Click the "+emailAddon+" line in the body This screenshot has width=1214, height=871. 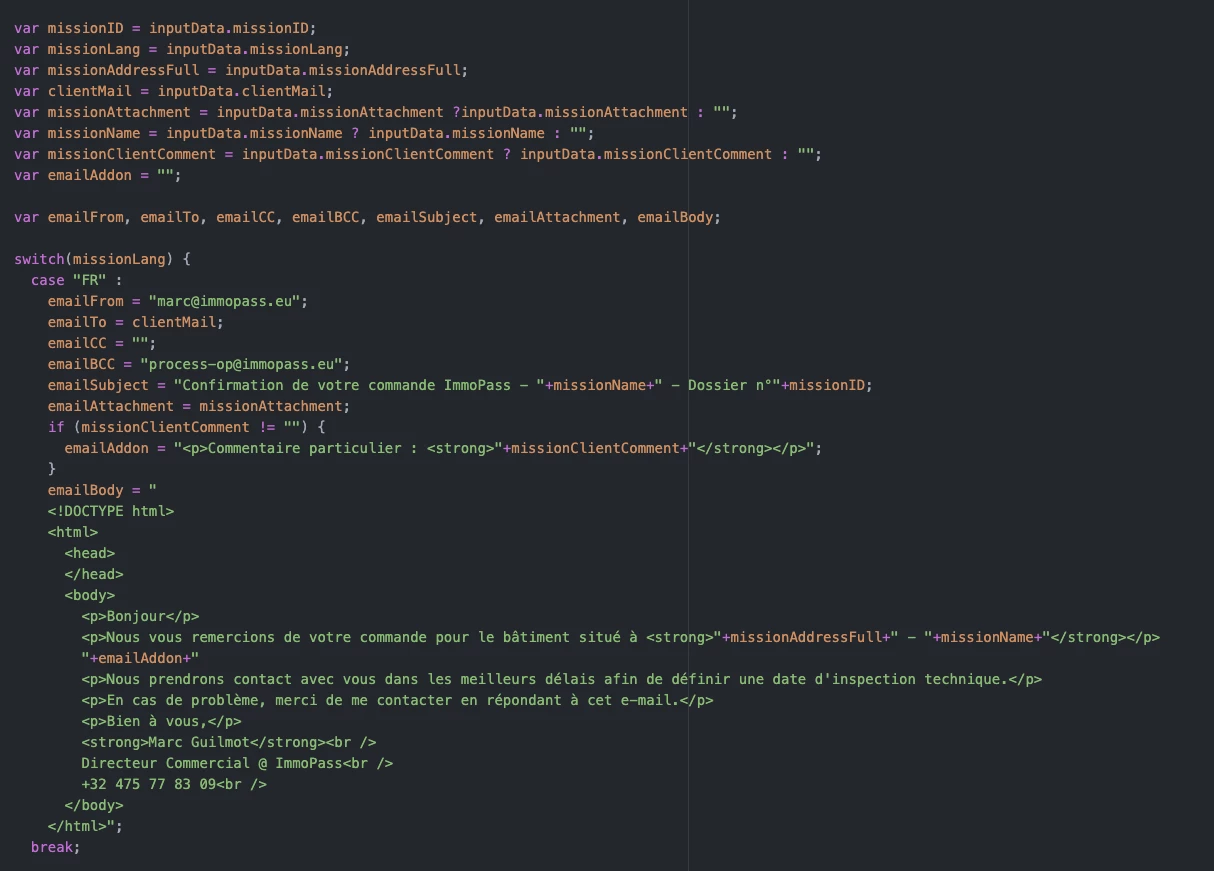point(140,658)
